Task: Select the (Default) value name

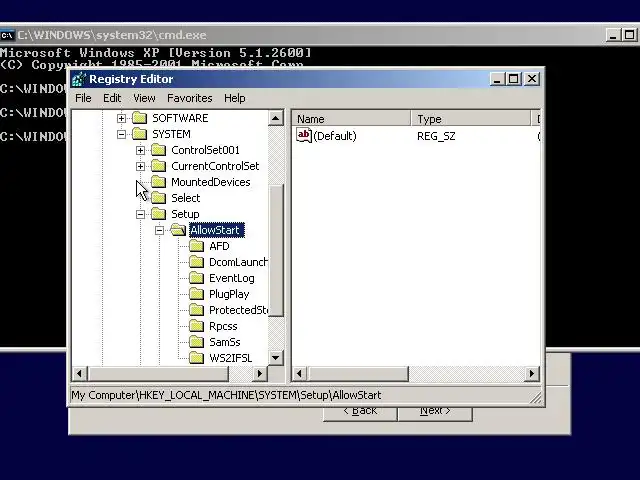Action: (x=335, y=136)
